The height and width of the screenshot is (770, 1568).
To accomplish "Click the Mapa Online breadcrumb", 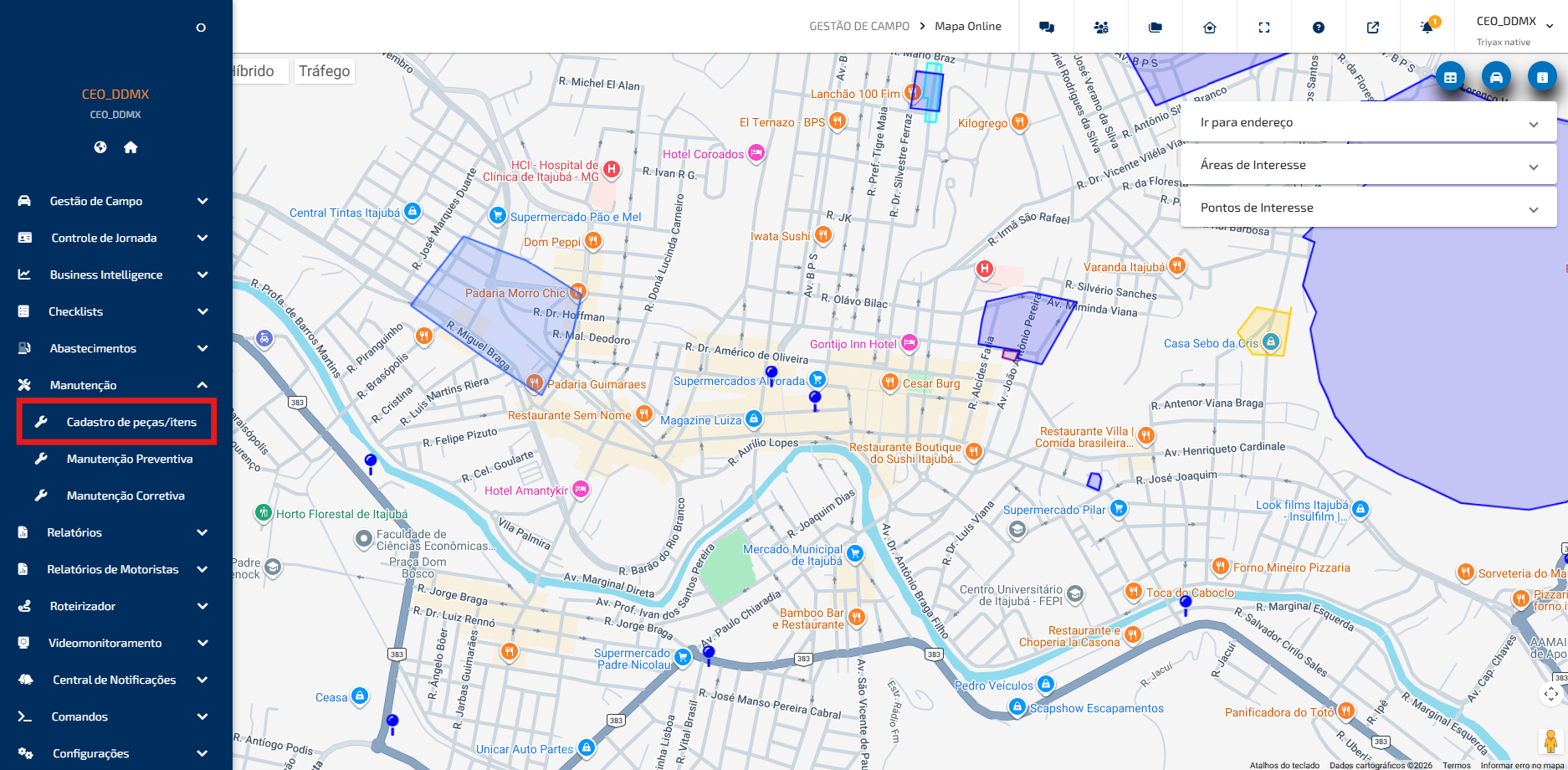I will point(968,27).
